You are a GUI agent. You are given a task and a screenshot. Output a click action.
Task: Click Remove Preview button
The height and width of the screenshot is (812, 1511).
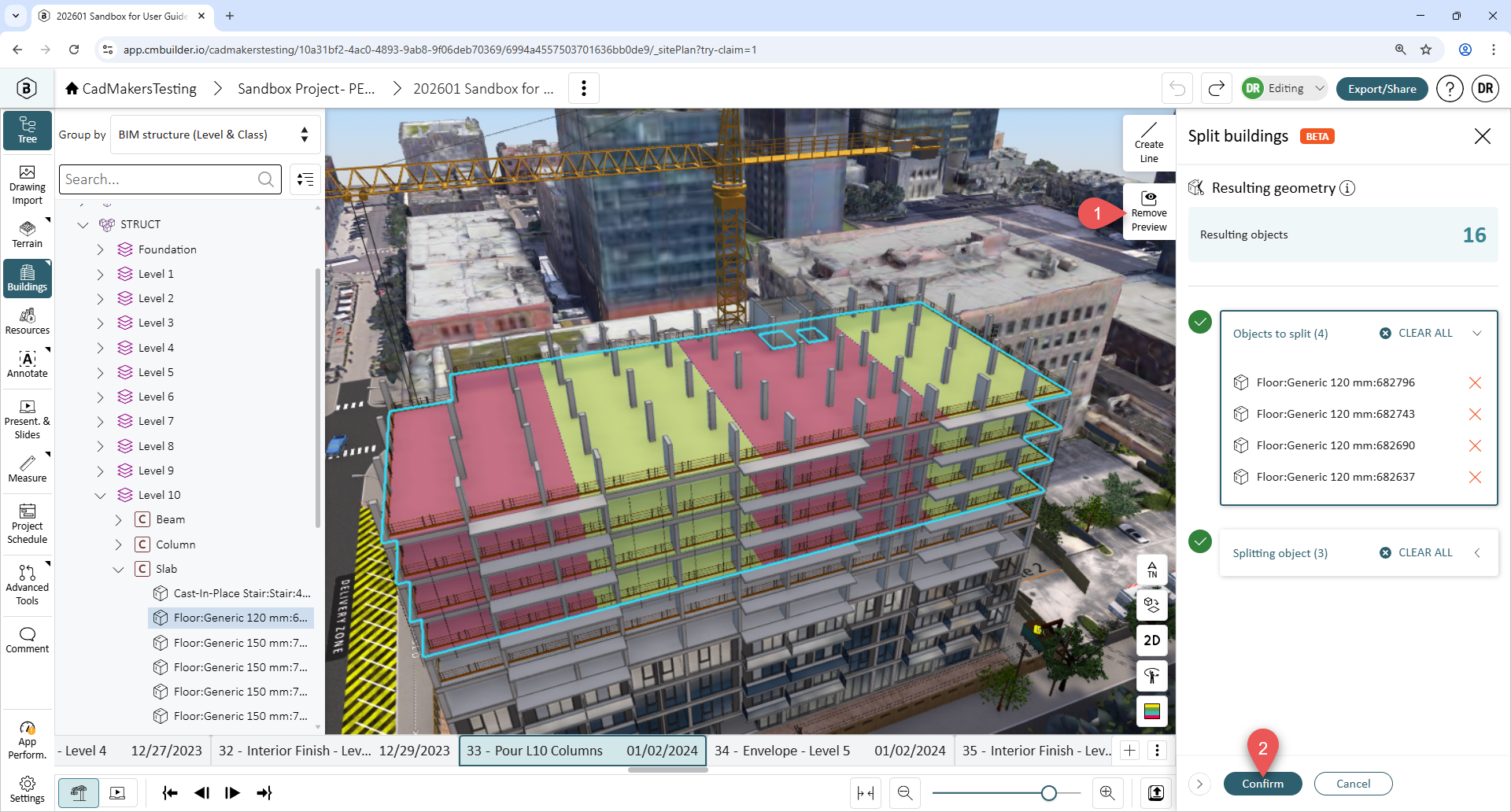click(x=1149, y=212)
